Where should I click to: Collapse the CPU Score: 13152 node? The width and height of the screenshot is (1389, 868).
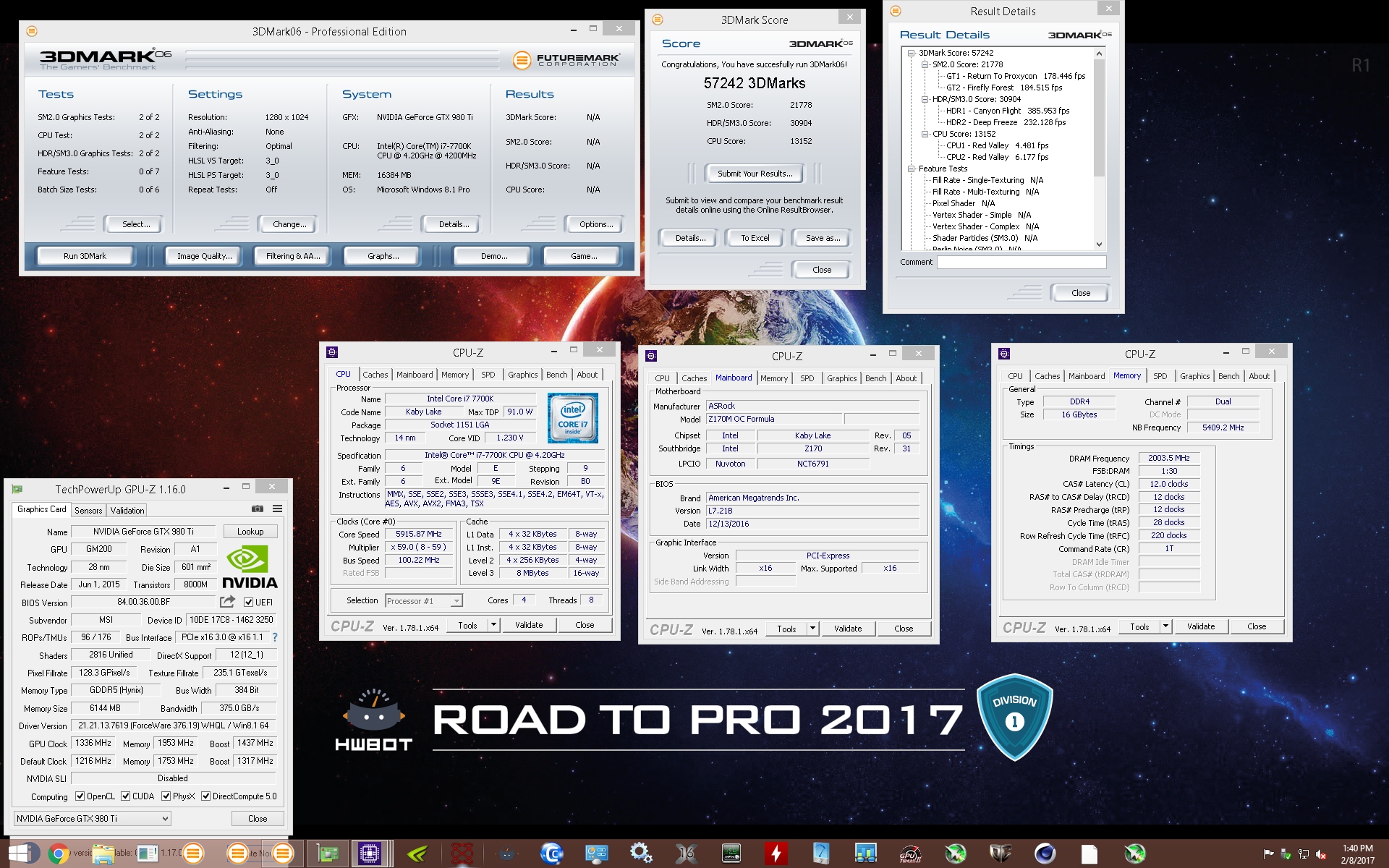pyautogui.click(x=925, y=134)
